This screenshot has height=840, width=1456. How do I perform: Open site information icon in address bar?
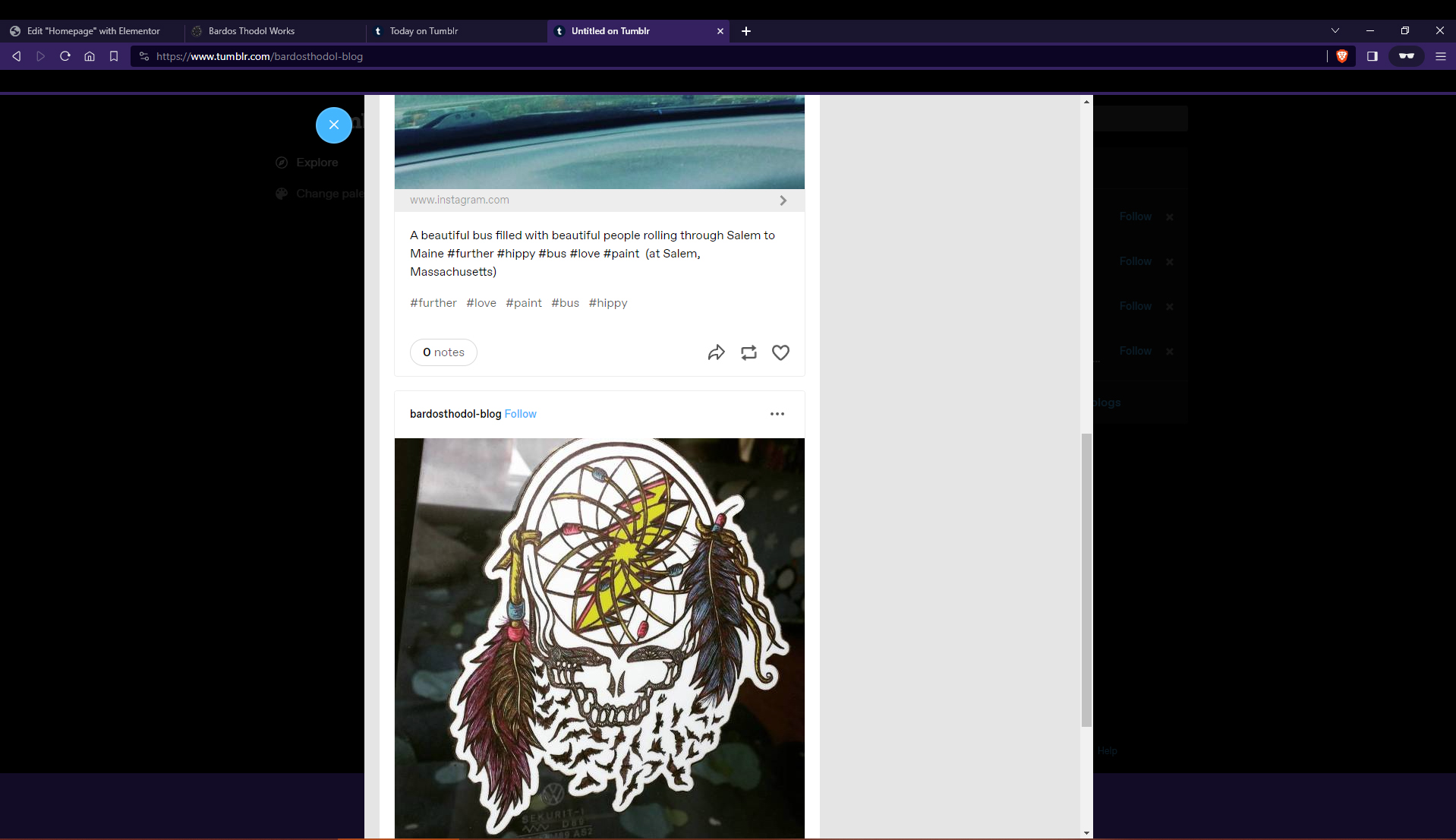(x=144, y=56)
